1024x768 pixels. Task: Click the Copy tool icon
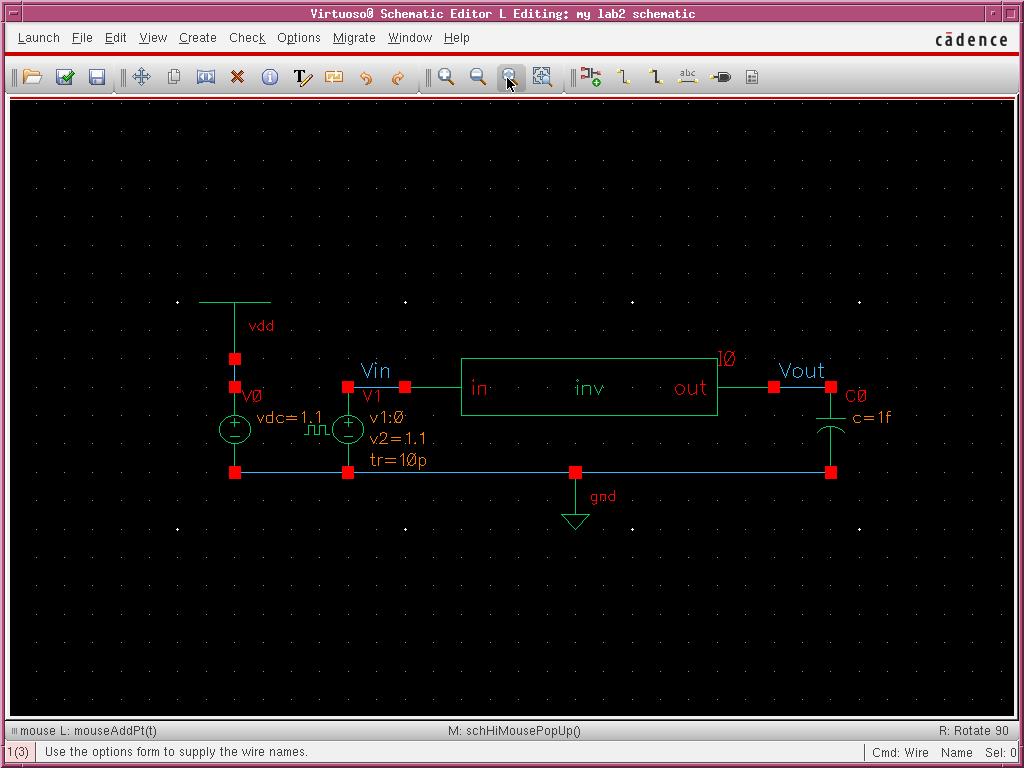(174, 77)
